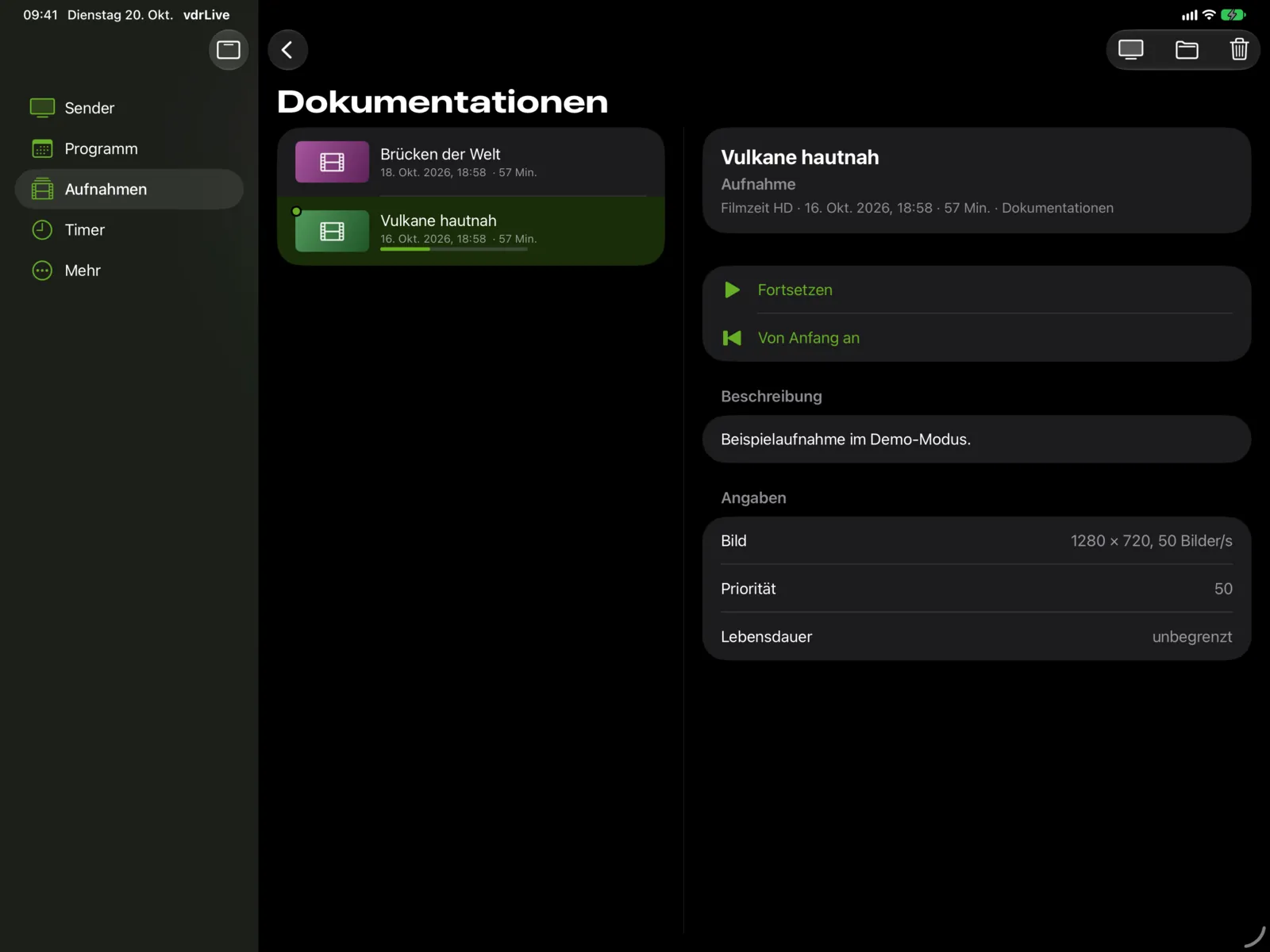Image resolution: width=1270 pixels, height=952 pixels.
Task: Tap the skip-to-start icon beside Von Anfang an
Action: click(x=732, y=338)
